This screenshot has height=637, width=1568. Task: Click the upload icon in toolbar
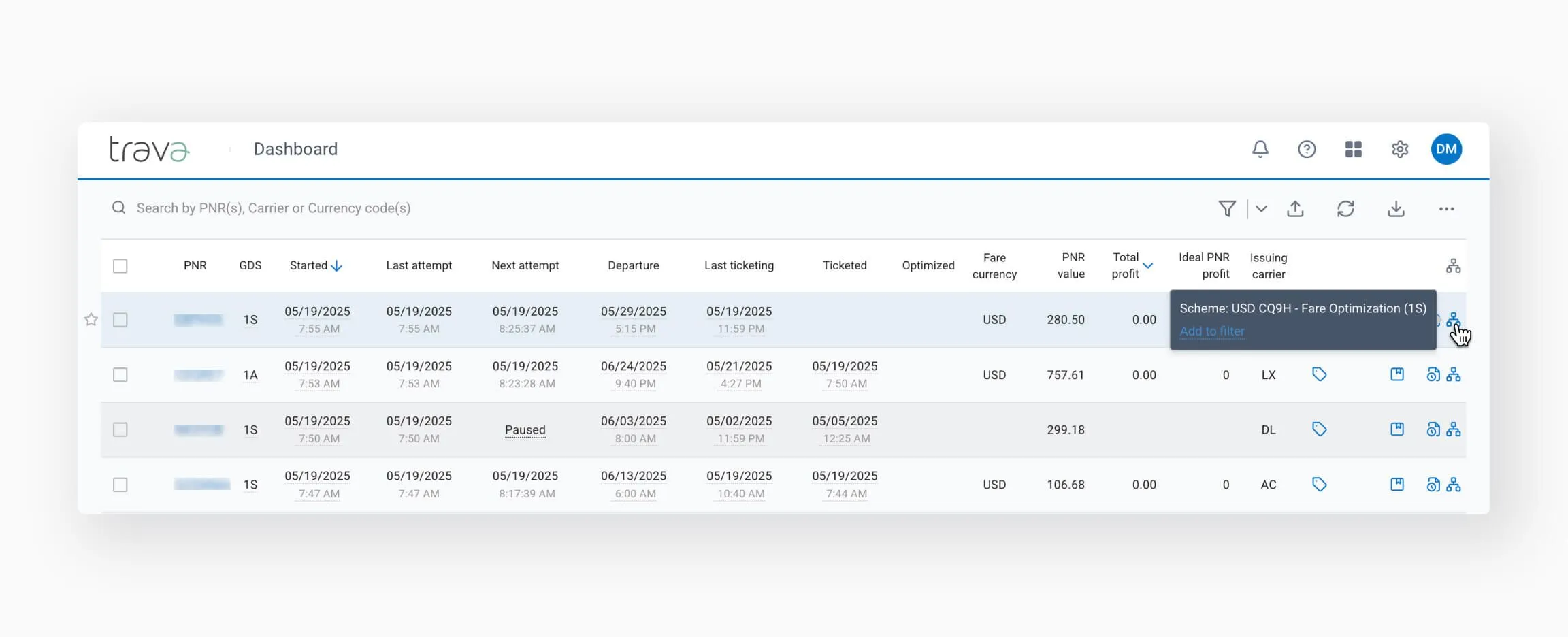1295,209
